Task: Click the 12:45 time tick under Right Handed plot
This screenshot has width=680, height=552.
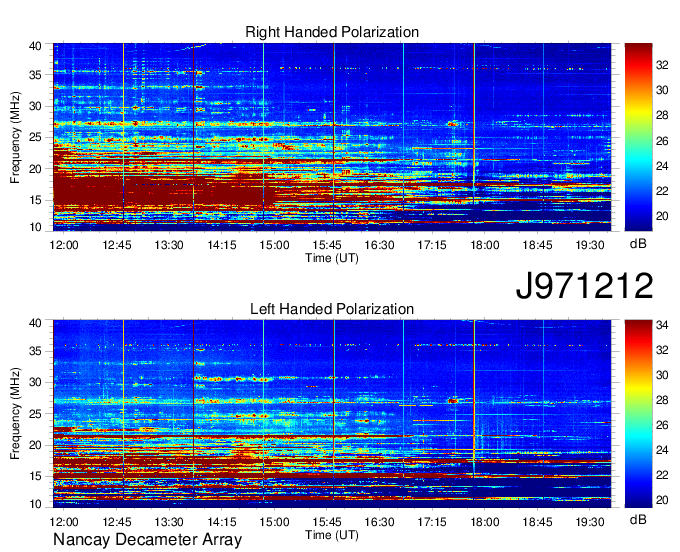Action: pyautogui.click(x=117, y=245)
